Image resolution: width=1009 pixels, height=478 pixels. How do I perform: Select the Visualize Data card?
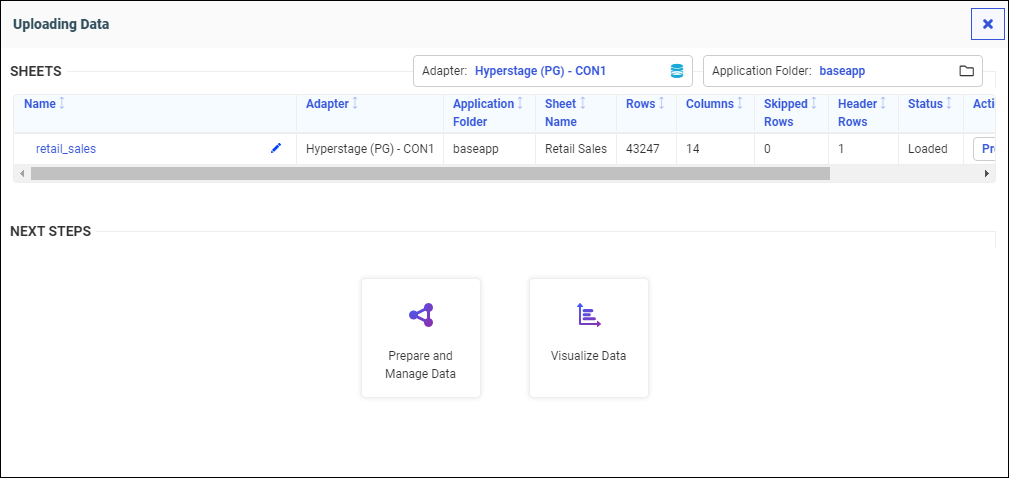click(x=589, y=338)
